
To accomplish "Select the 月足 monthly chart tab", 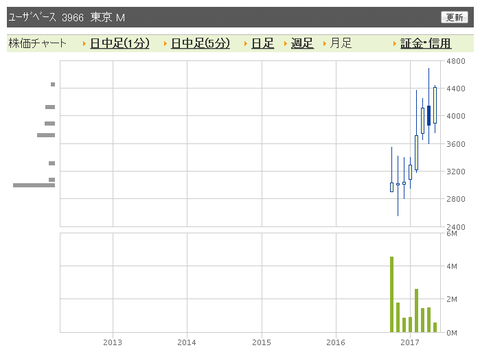I will [x=341, y=43].
